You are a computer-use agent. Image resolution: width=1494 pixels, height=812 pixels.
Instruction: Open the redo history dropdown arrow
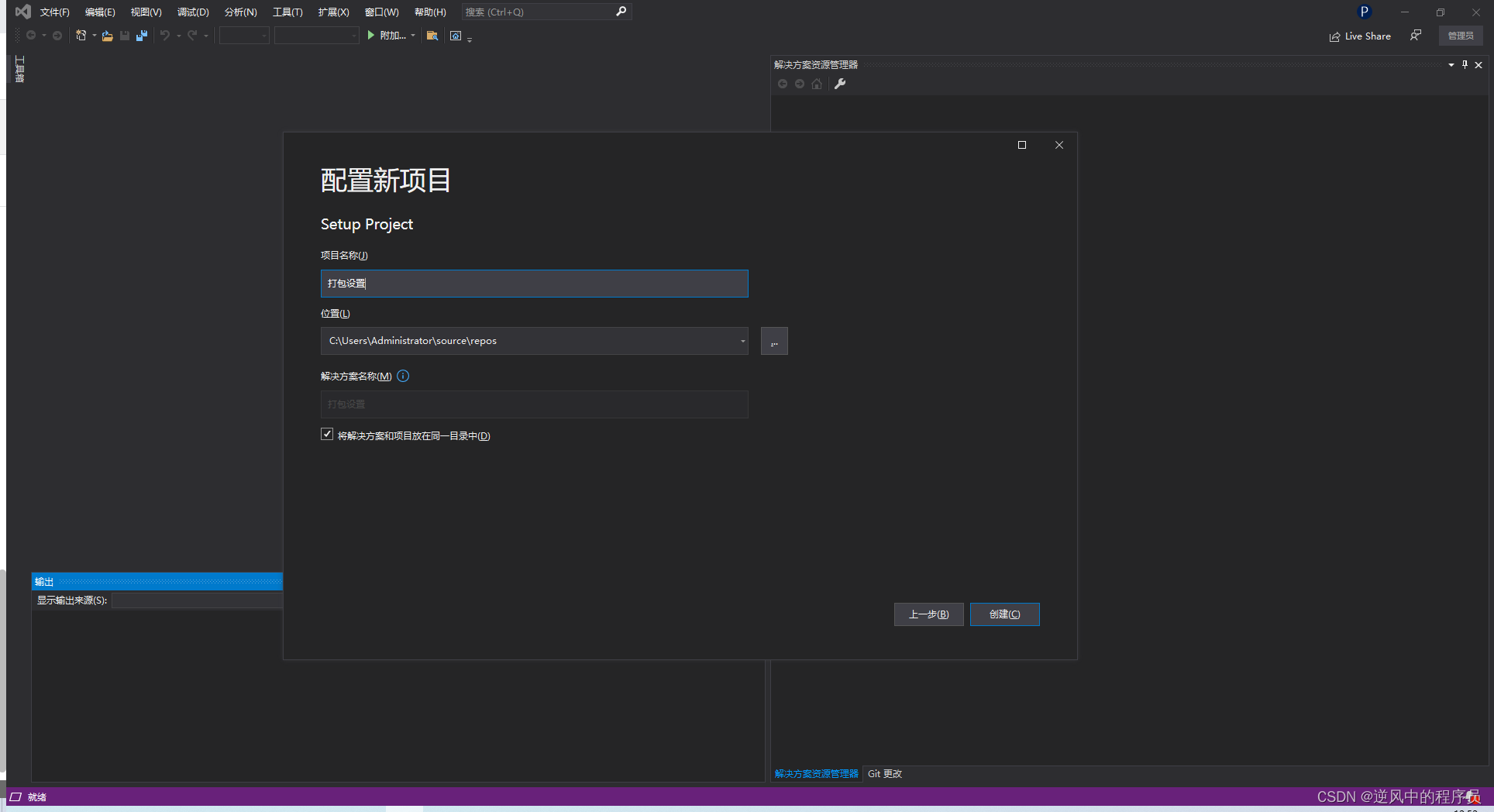(206, 36)
